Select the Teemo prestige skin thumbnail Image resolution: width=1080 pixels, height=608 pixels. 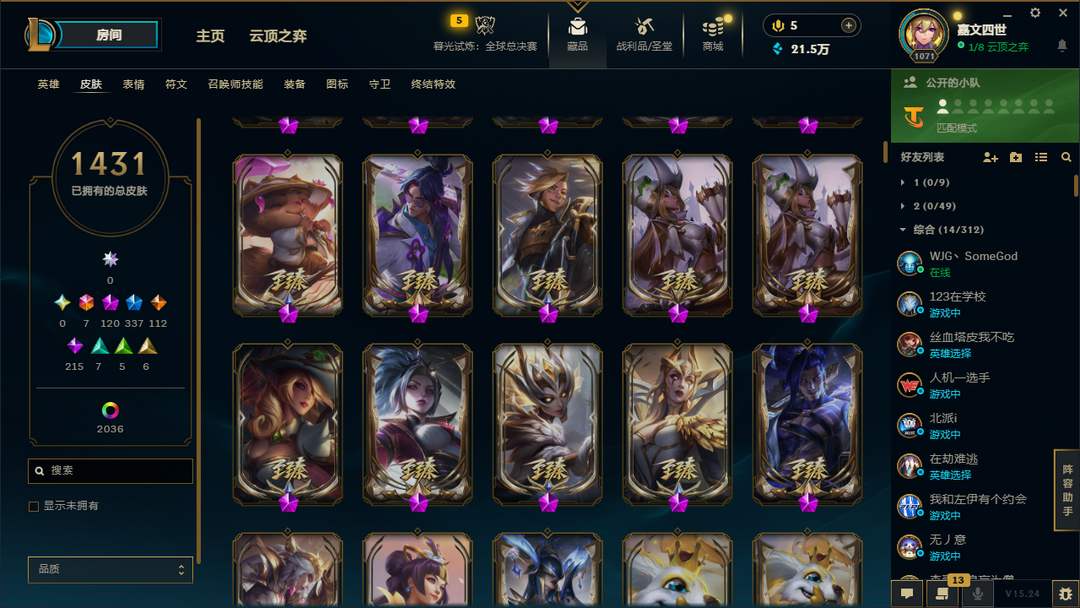(287, 235)
